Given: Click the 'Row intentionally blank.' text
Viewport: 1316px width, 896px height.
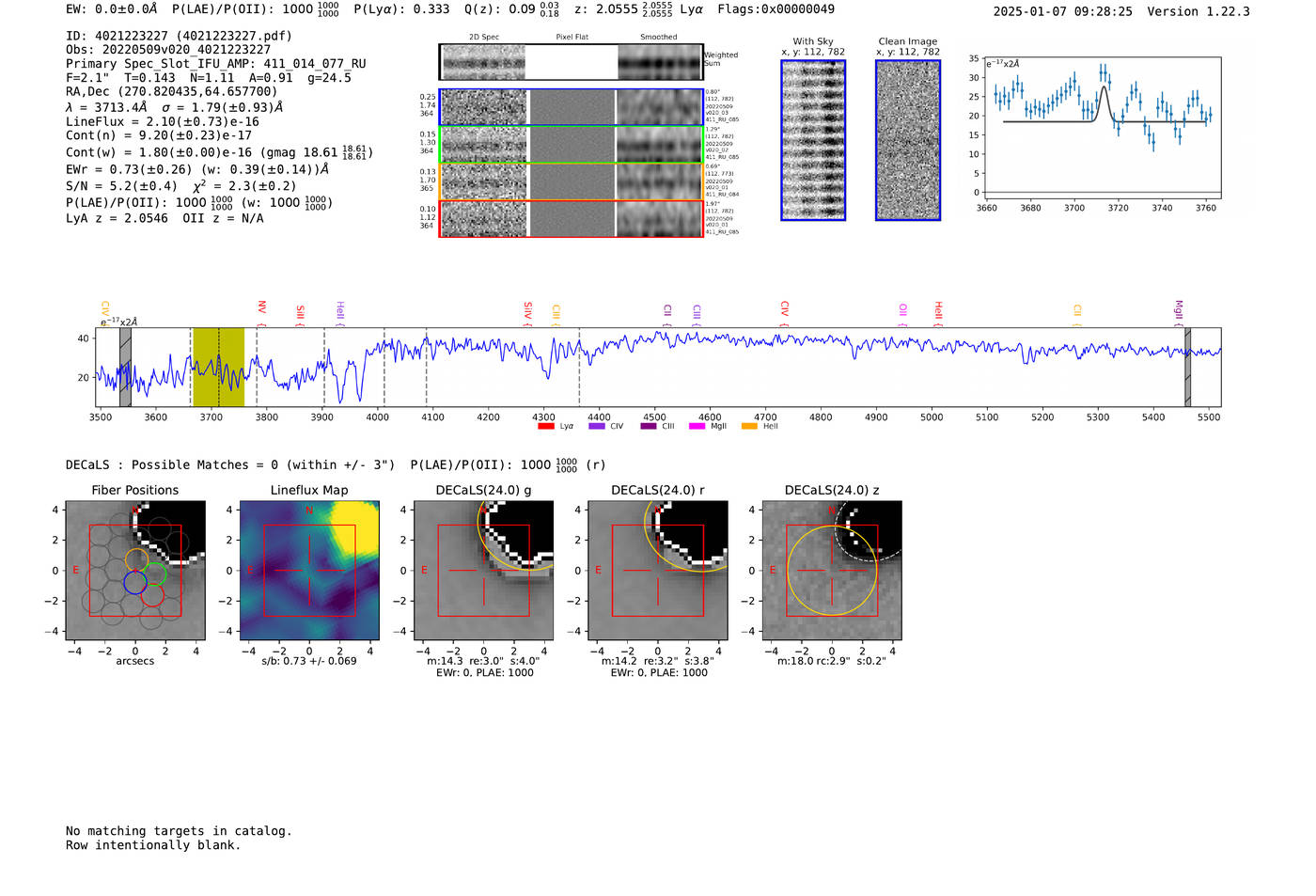Looking at the screenshot, I should [x=153, y=845].
